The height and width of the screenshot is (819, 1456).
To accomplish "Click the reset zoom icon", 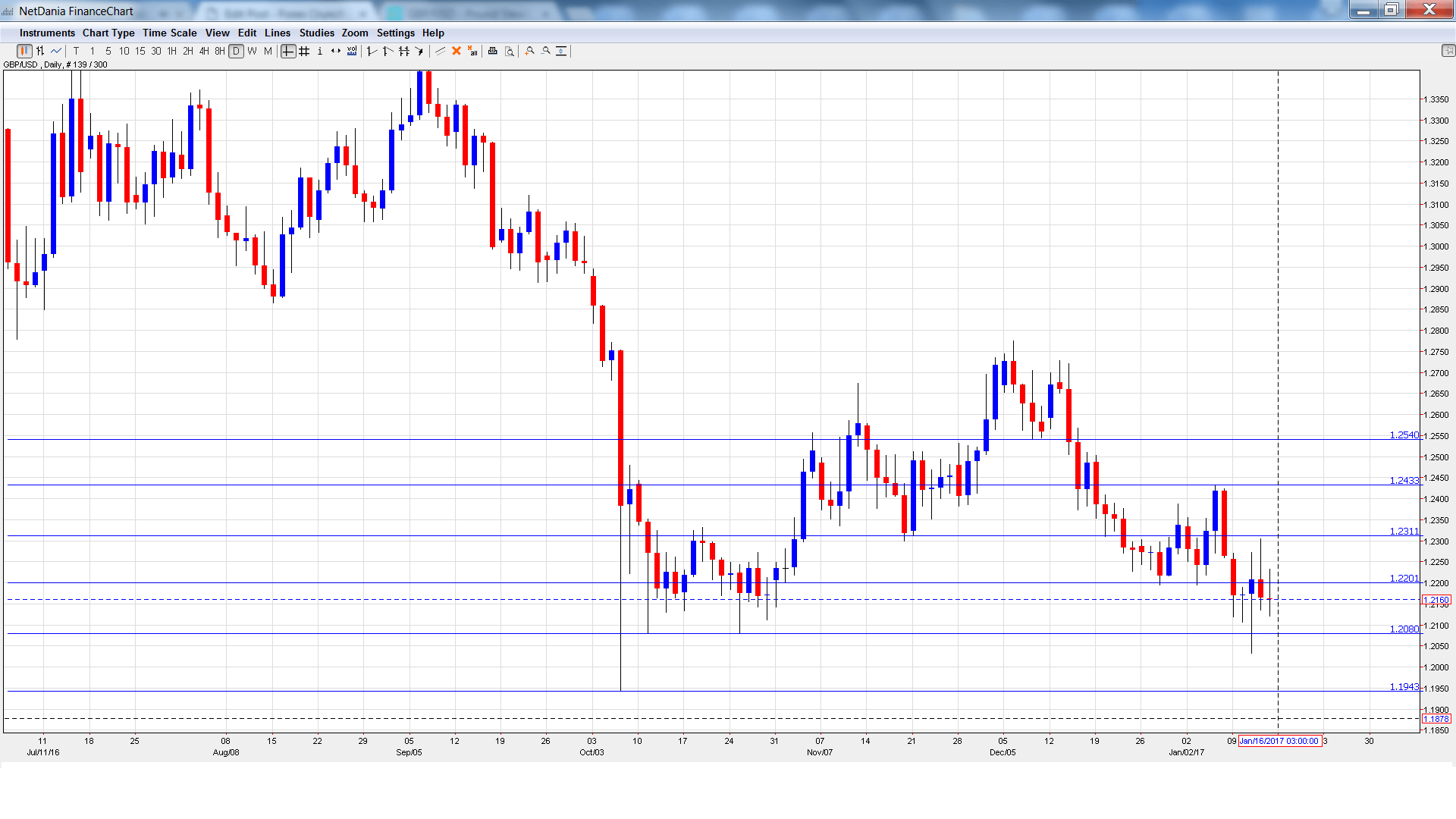I will pos(562,52).
